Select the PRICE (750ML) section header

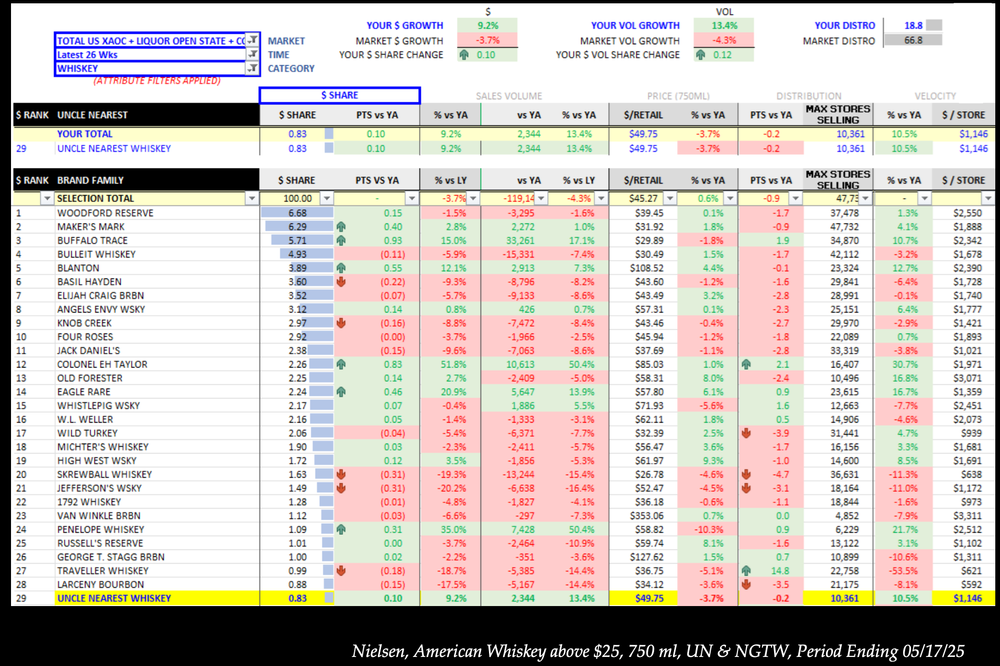[x=678, y=96]
